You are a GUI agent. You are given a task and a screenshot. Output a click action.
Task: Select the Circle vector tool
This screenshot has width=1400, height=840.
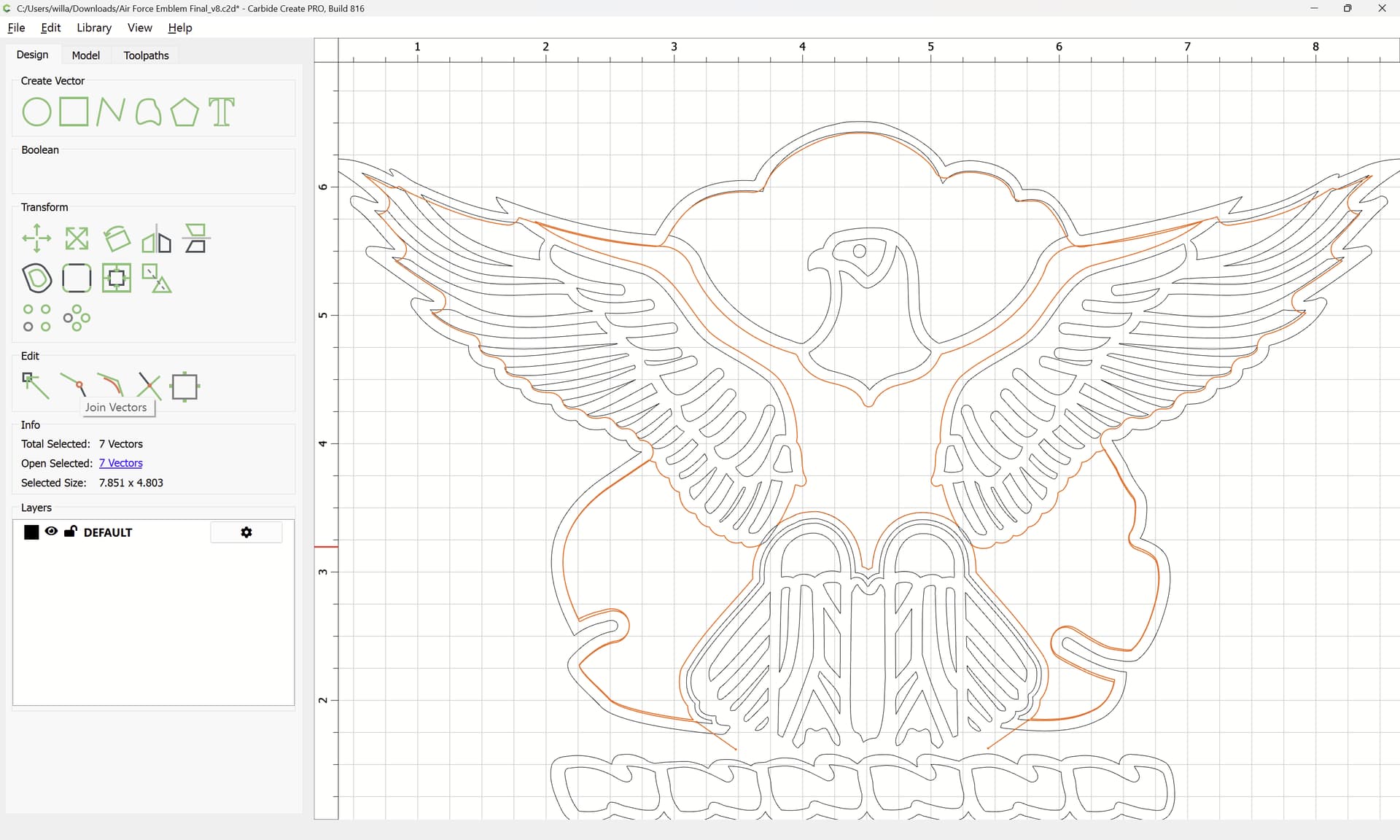[36, 112]
